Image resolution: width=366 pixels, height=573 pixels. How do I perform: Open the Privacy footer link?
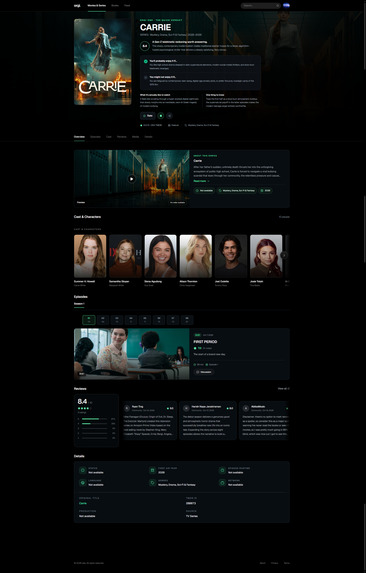(274, 563)
